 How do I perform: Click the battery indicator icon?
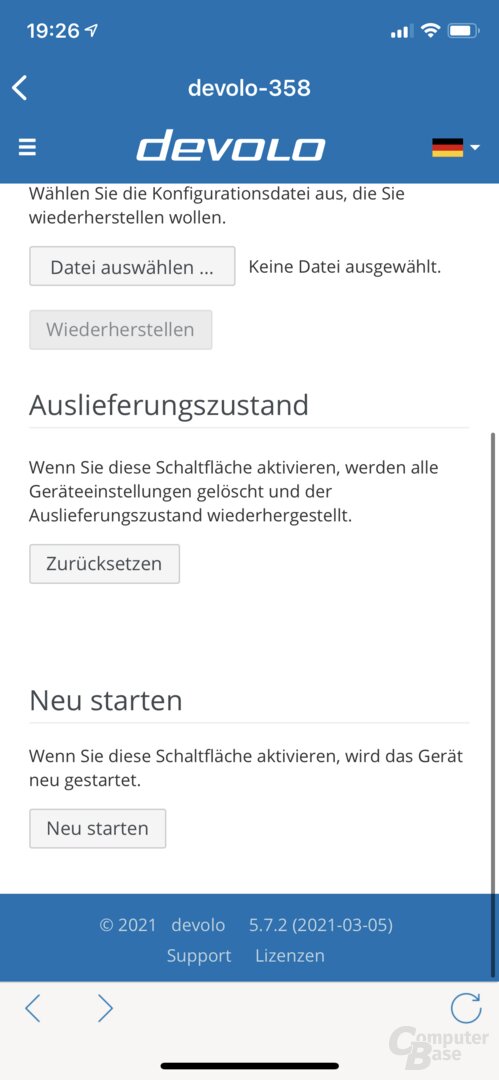click(x=463, y=30)
